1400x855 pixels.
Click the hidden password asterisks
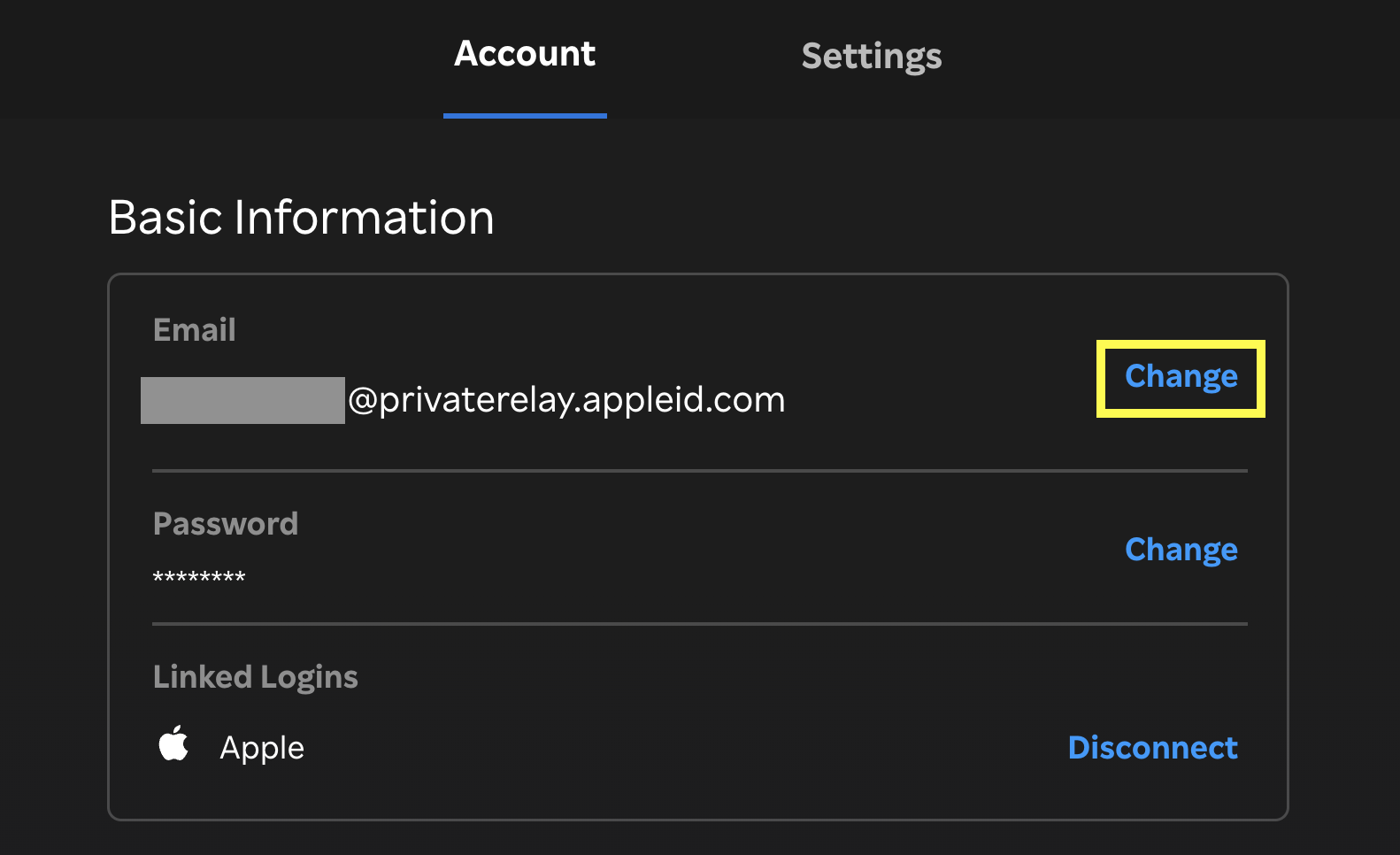point(198,576)
